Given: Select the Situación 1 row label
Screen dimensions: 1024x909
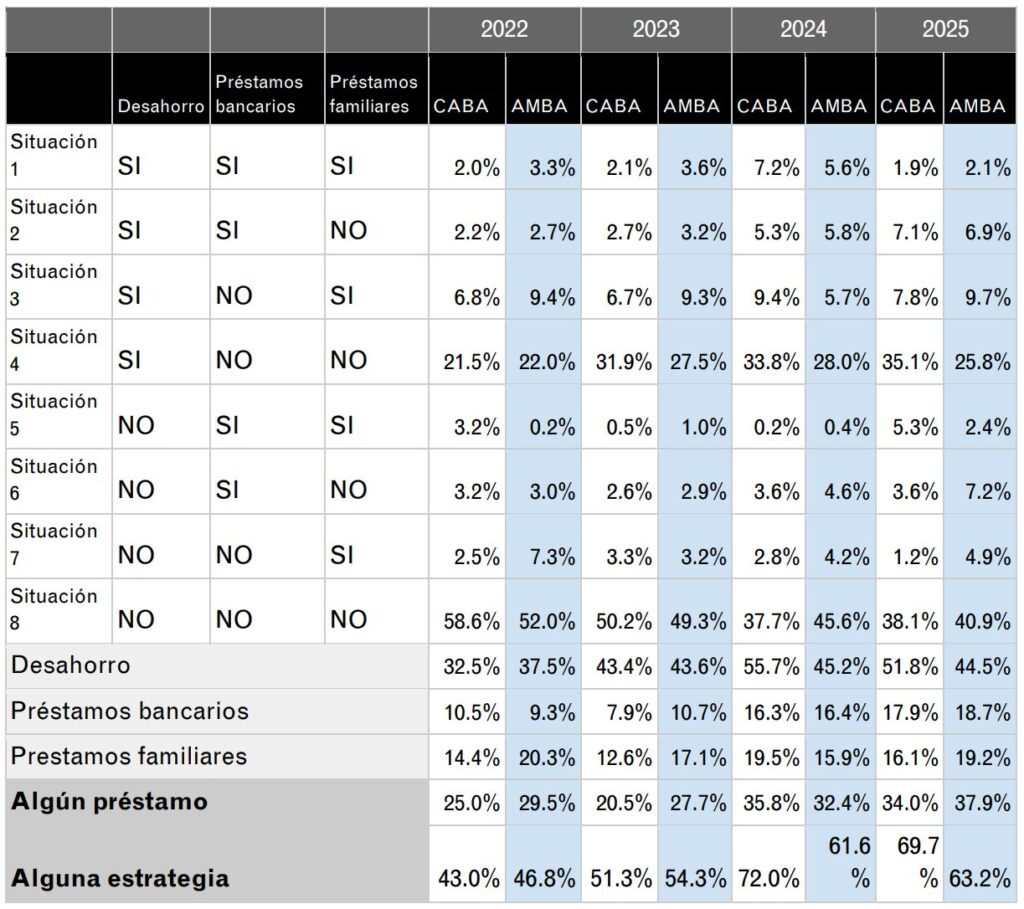Looking at the screenshot, I should coord(55,156).
